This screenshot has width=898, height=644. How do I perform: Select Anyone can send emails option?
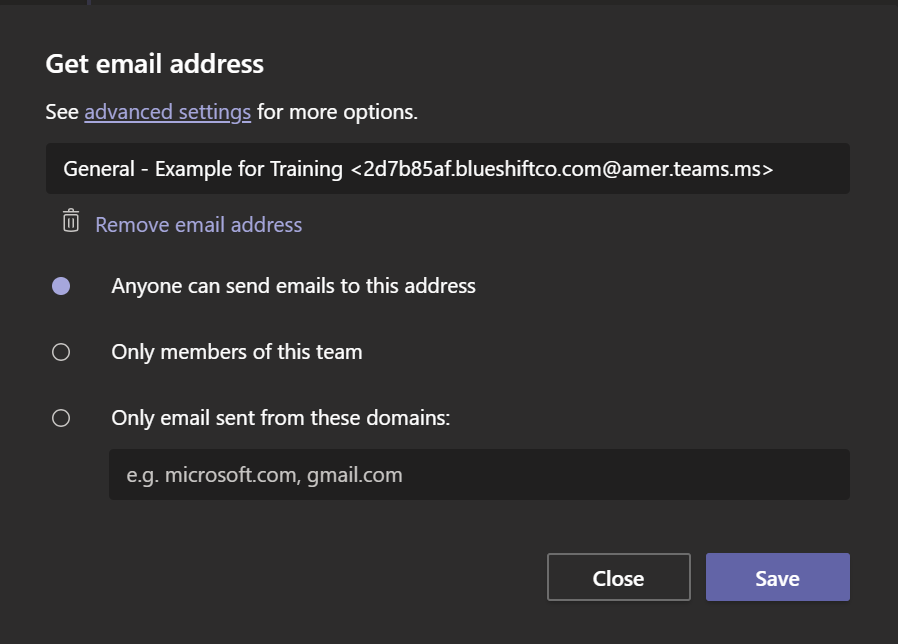pyautogui.click(x=61, y=286)
